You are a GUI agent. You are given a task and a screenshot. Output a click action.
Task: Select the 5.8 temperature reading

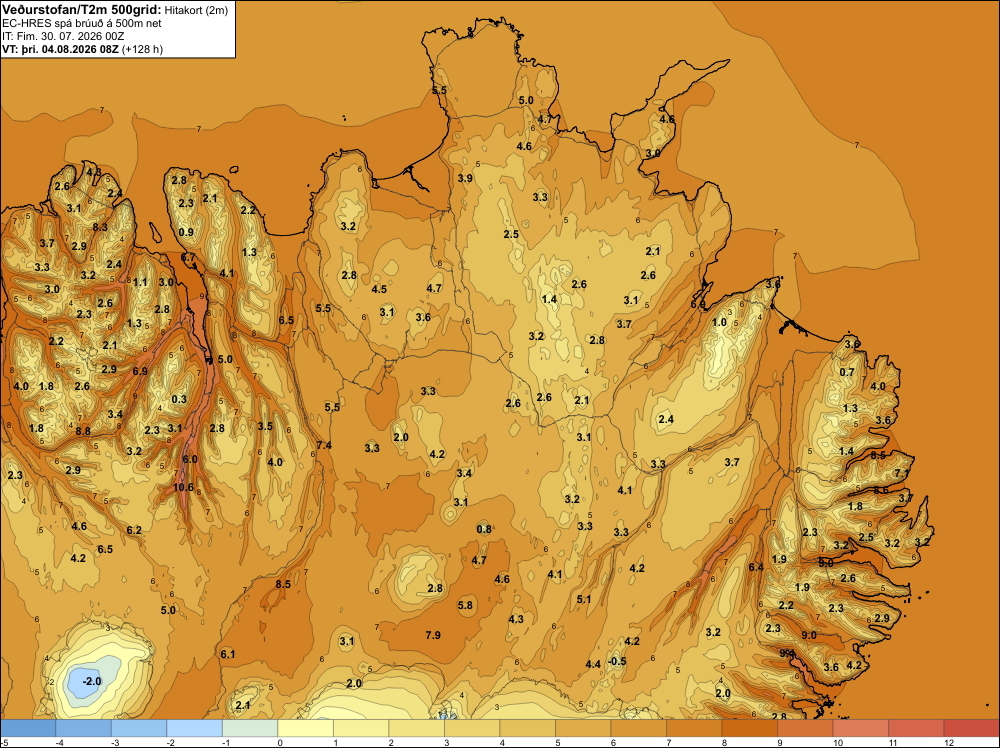[x=466, y=605]
